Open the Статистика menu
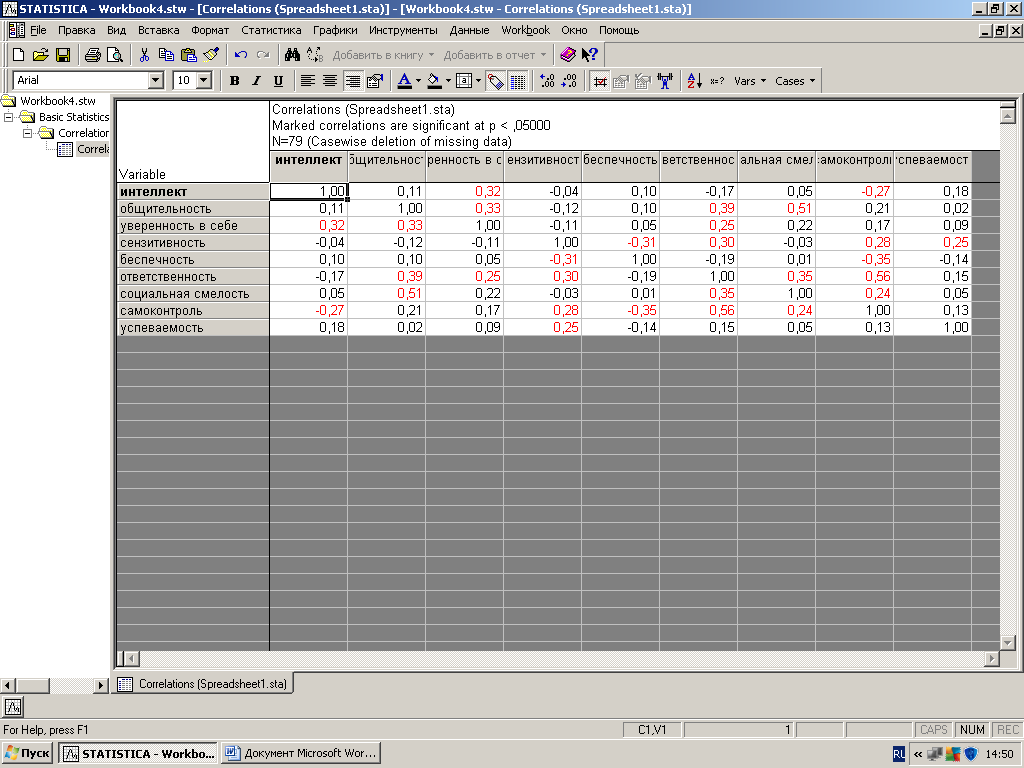1024x768 pixels. pyautogui.click(x=270, y=30)
